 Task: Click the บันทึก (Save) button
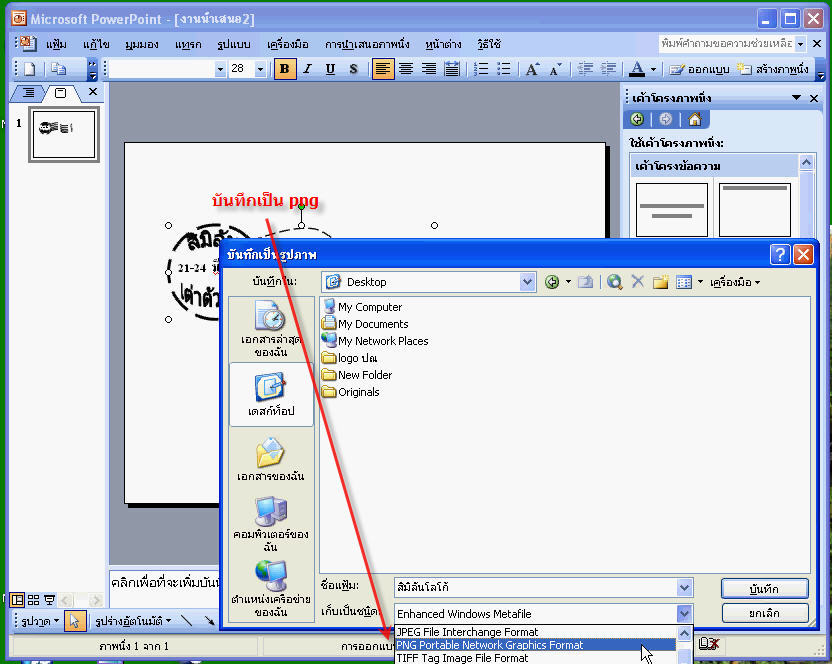[x=764, y=589]
